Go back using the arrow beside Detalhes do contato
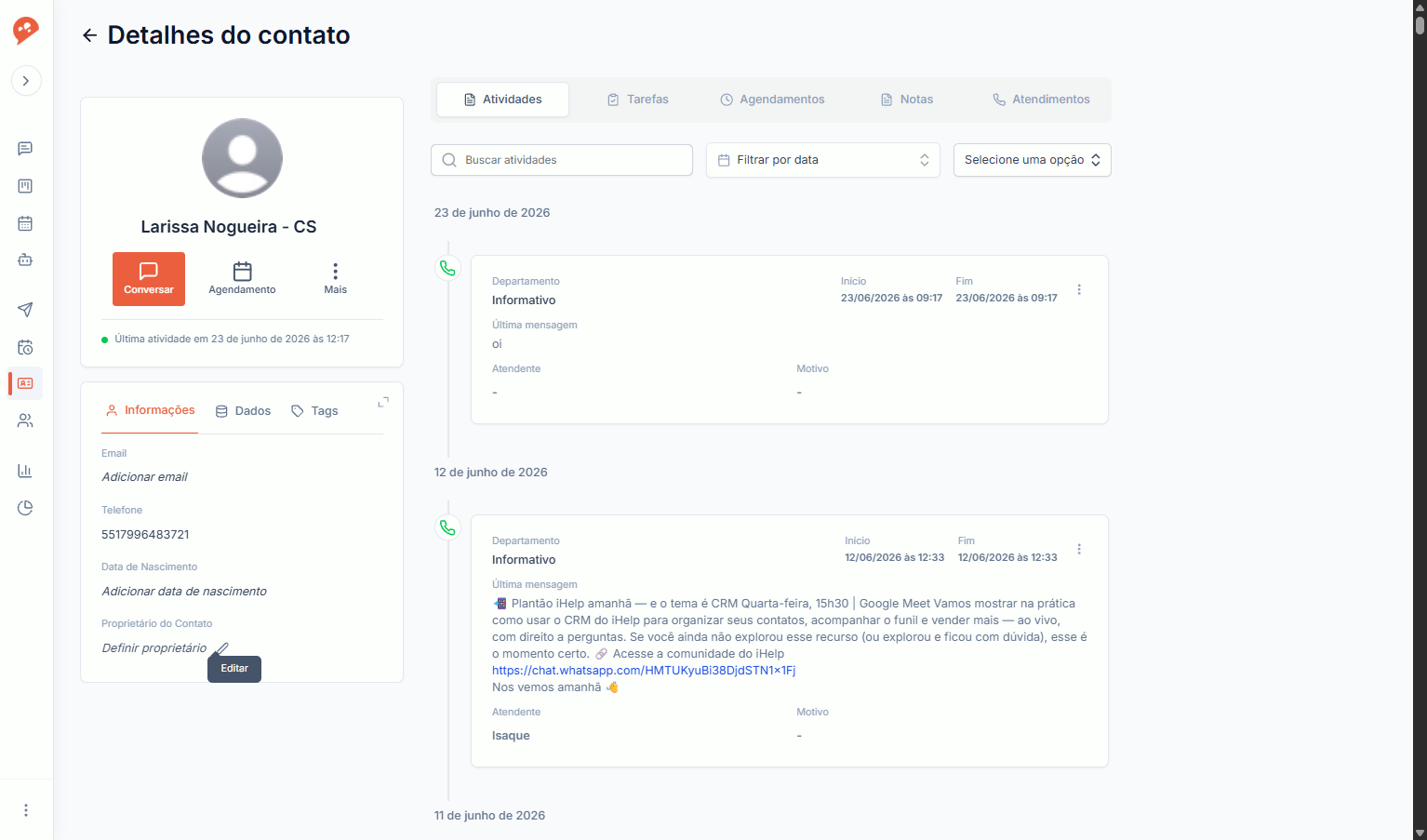 (89, 35)
